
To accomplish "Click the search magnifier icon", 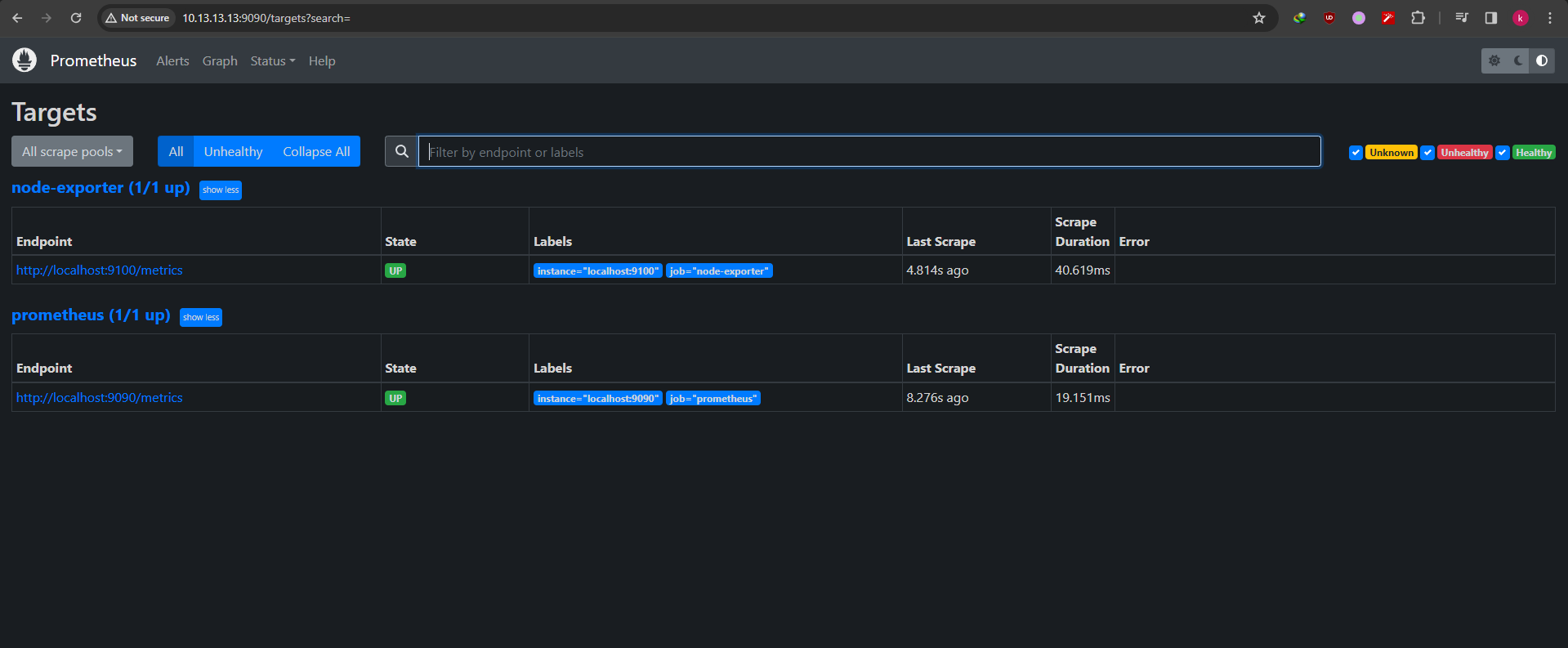I will click(401, 151).
